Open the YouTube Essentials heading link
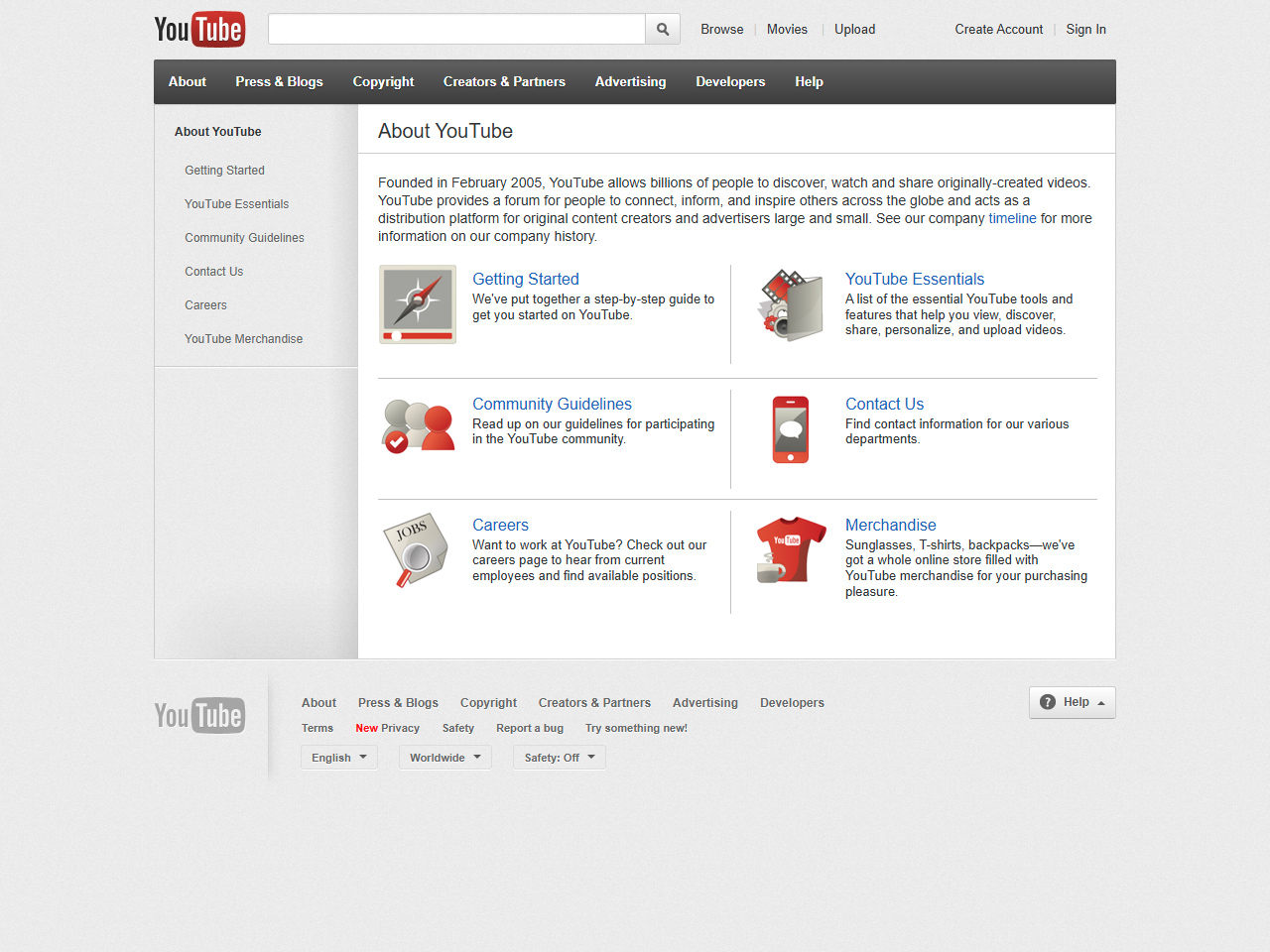Screen dimensions: 1270x952 [915, 280]
